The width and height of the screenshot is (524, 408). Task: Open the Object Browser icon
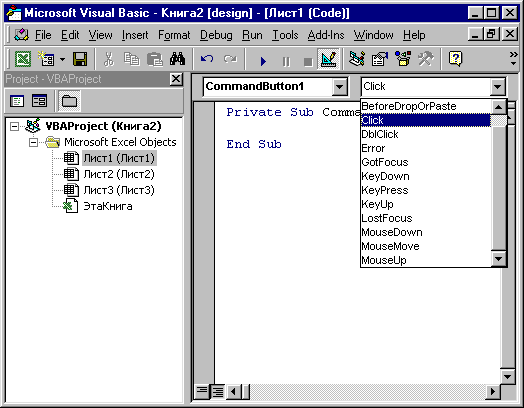click(403, 59)
